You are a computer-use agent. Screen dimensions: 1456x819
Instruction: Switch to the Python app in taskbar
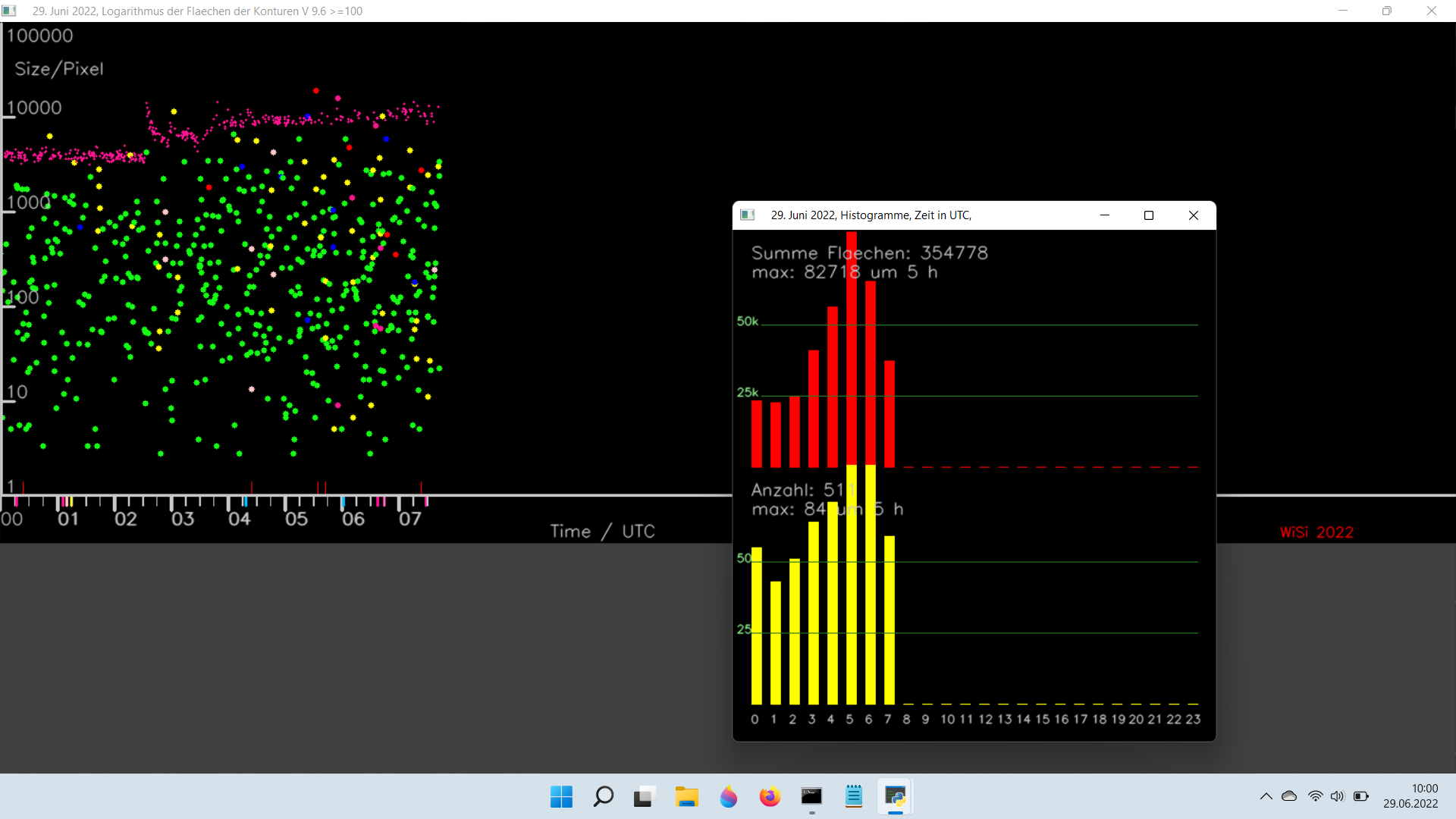tap(895, 796)
